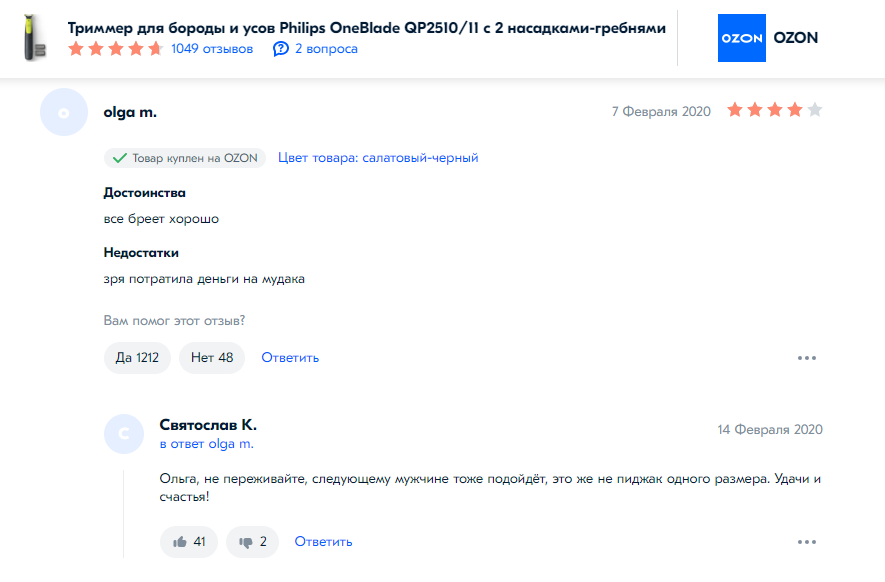
Task: Click the question bubble icon near 2 вопроса
Action: (x=281, y=49)
